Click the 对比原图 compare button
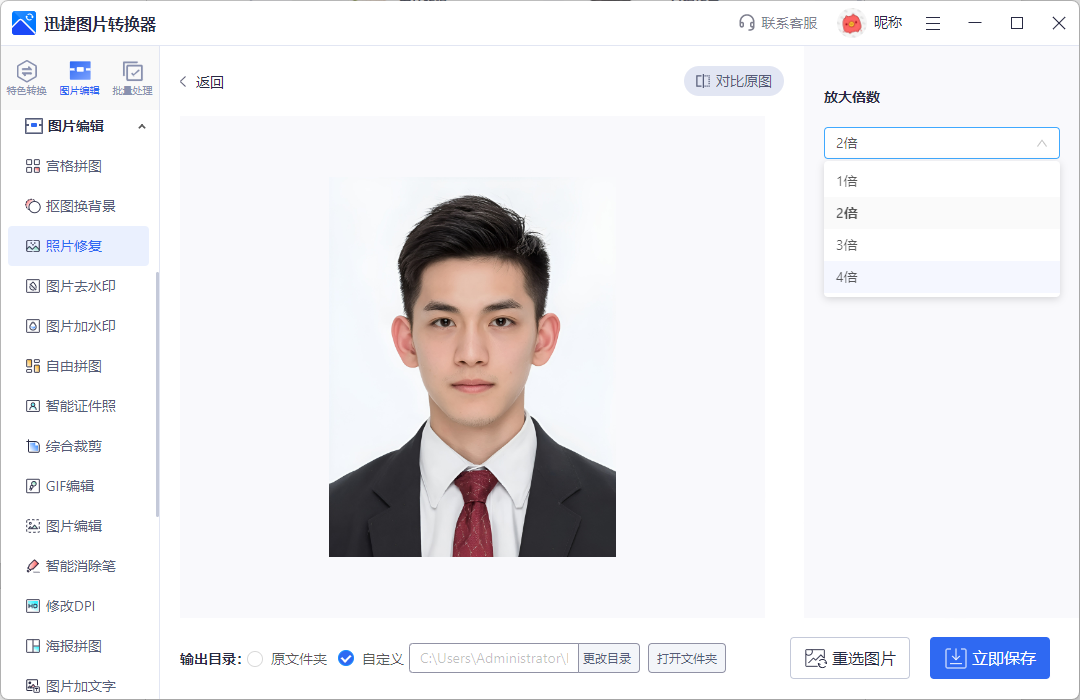The width and height of the screenshot is (1080, 700). [734, 81]
